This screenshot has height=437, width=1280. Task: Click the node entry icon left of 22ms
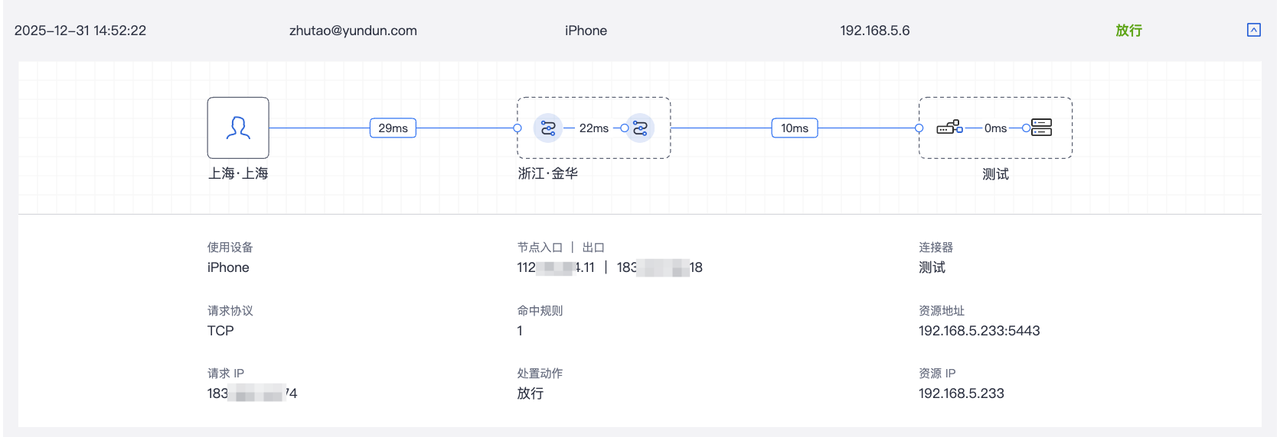point(548,128)
